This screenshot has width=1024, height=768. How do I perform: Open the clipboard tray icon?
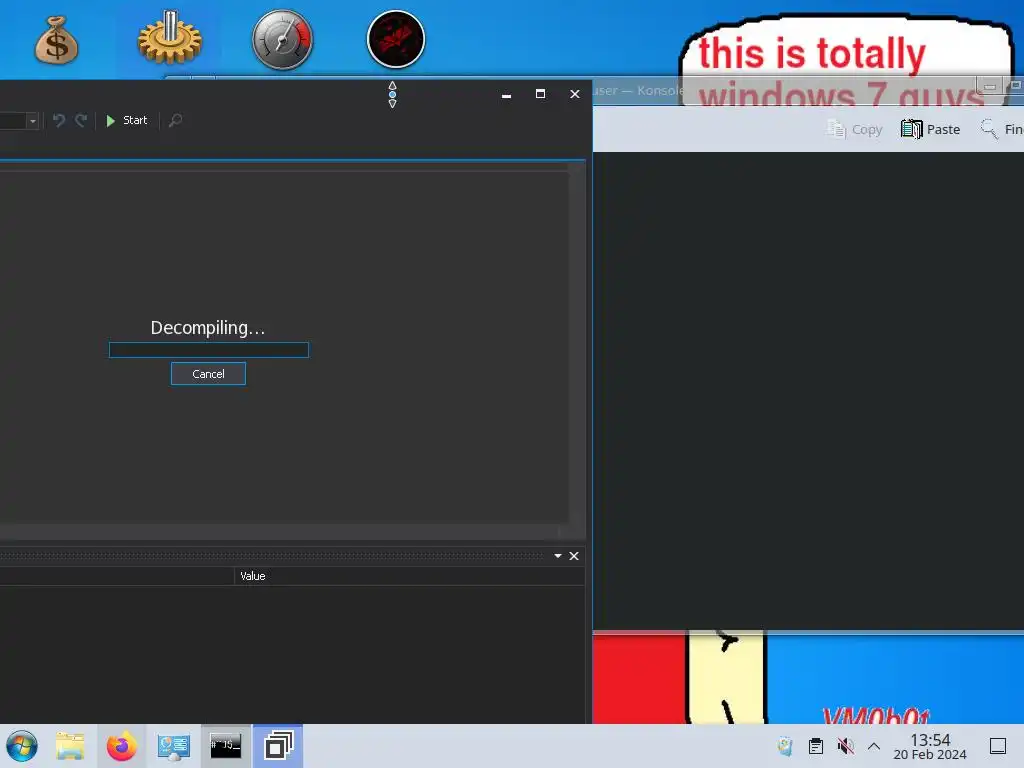click(816, 746)
